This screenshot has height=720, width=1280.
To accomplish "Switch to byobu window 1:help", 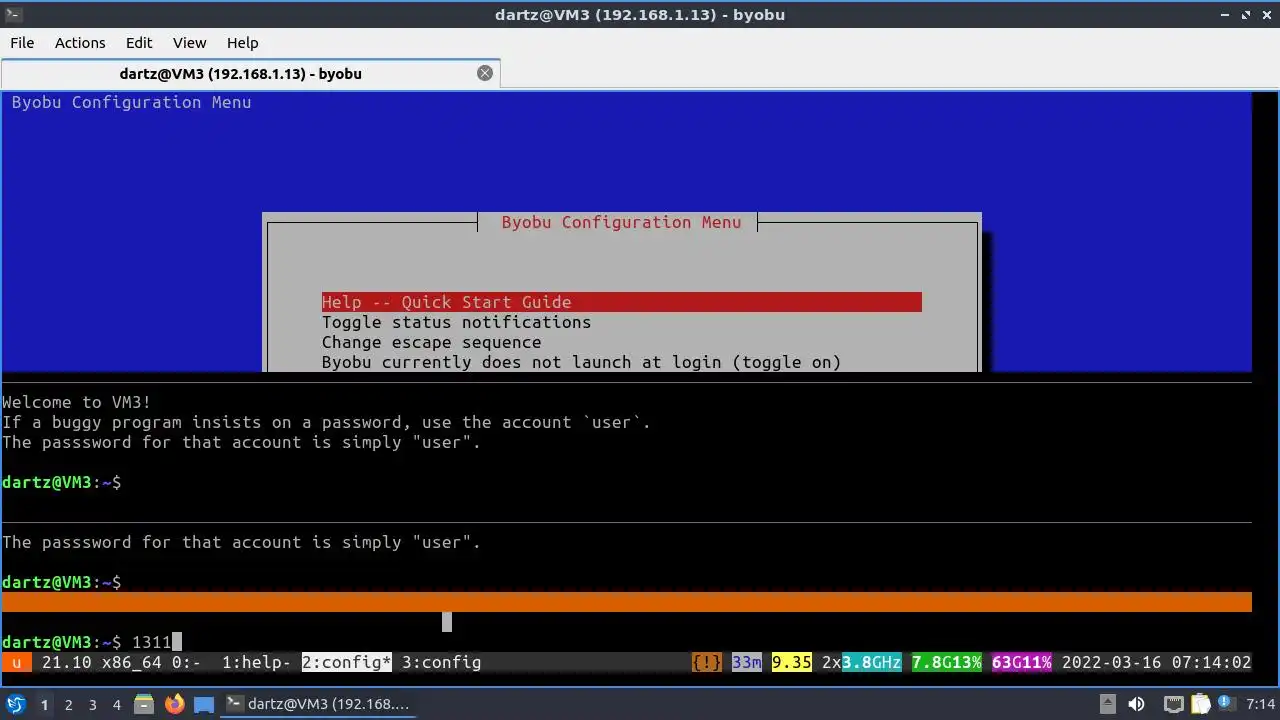I will [x=256, y=662].
